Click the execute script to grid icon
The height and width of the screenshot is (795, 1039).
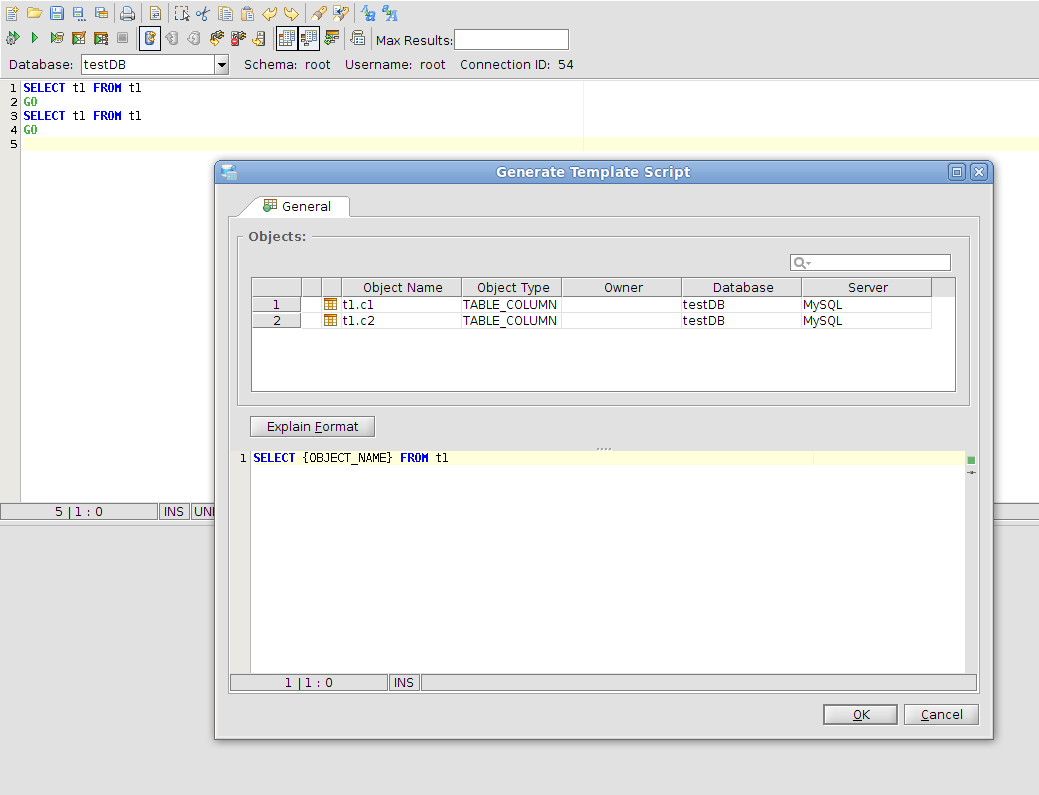tap(79, 38)
